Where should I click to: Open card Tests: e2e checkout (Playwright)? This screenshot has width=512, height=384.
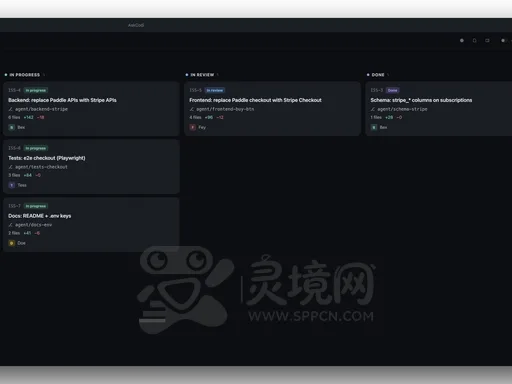(x=91, y=167)
